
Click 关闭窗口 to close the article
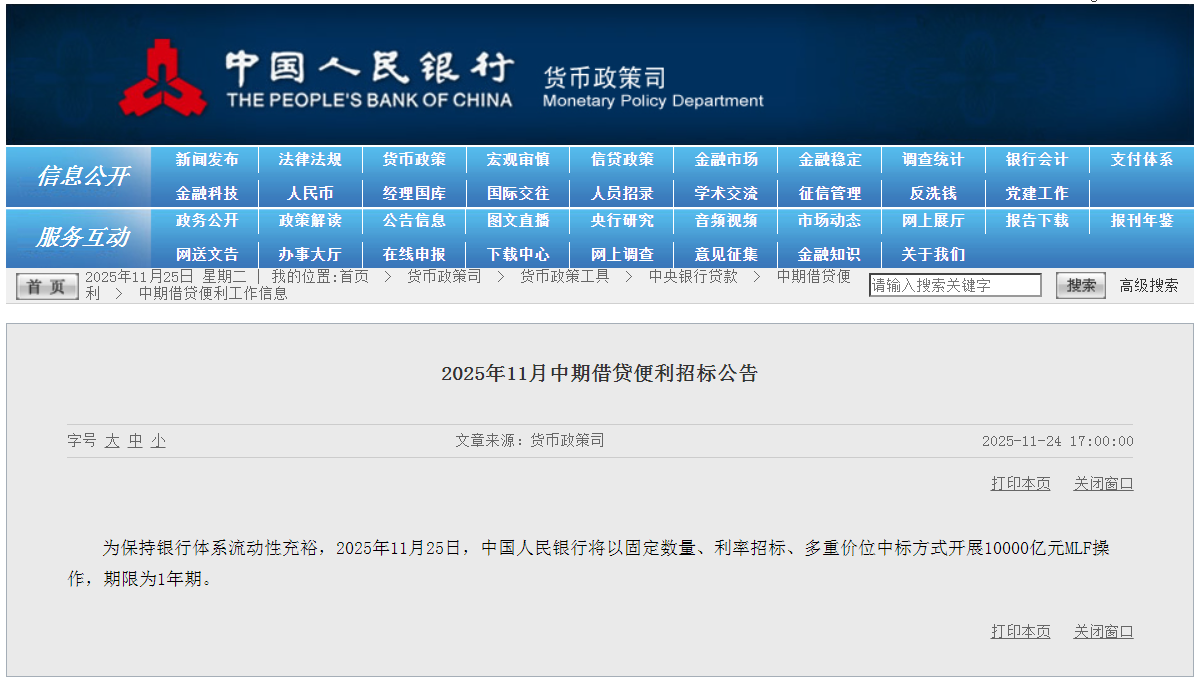pos(1103,482)
